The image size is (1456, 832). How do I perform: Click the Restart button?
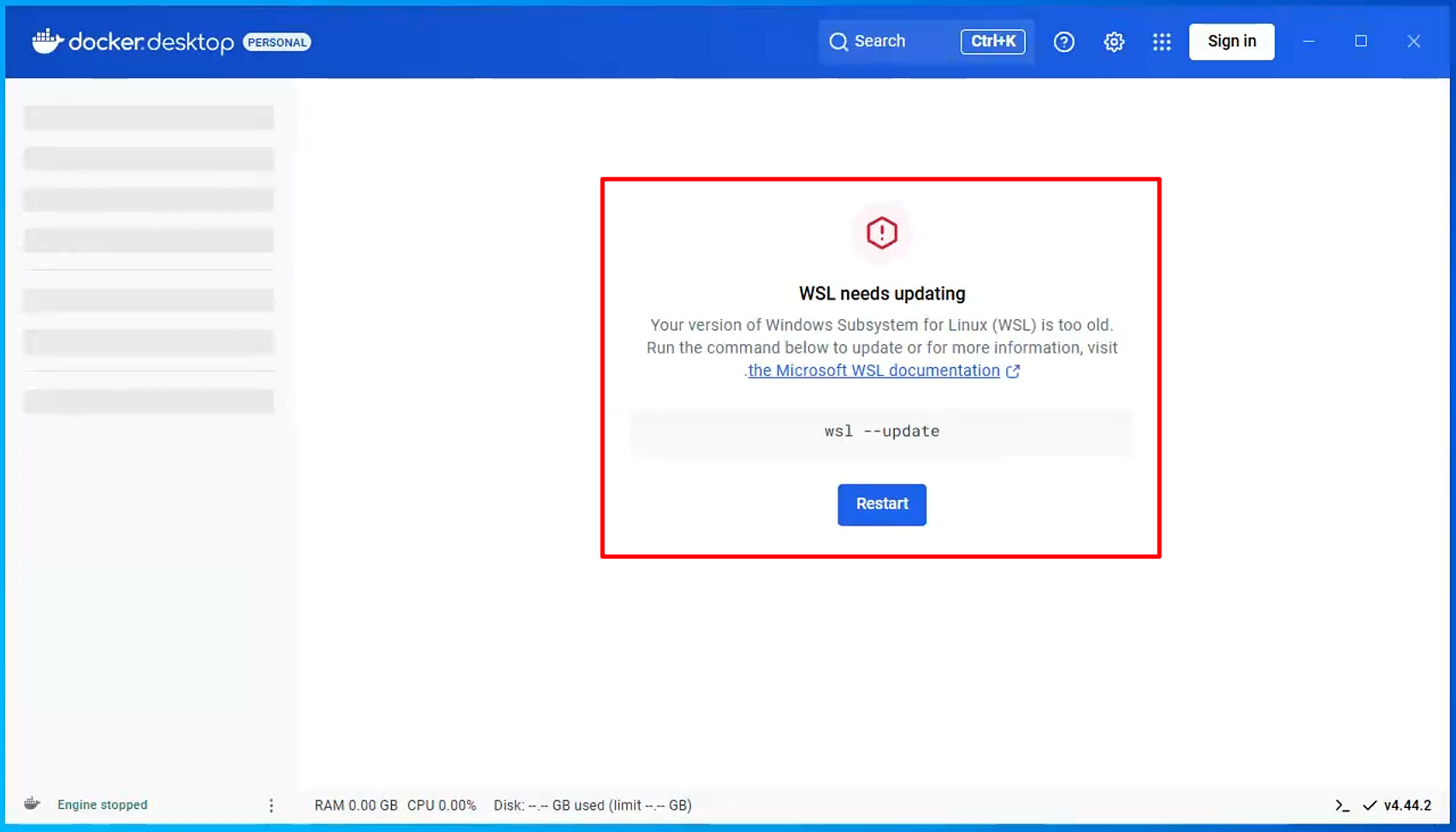click(x=882, y=505)
